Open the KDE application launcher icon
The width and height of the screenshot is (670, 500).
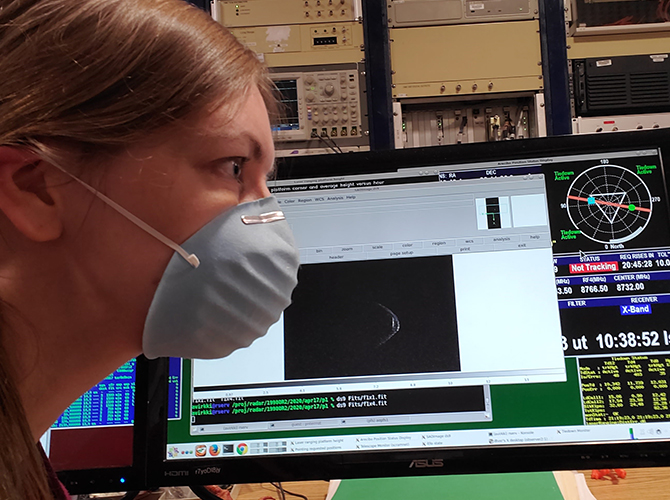pyautogui.click(x=174, y=451)
